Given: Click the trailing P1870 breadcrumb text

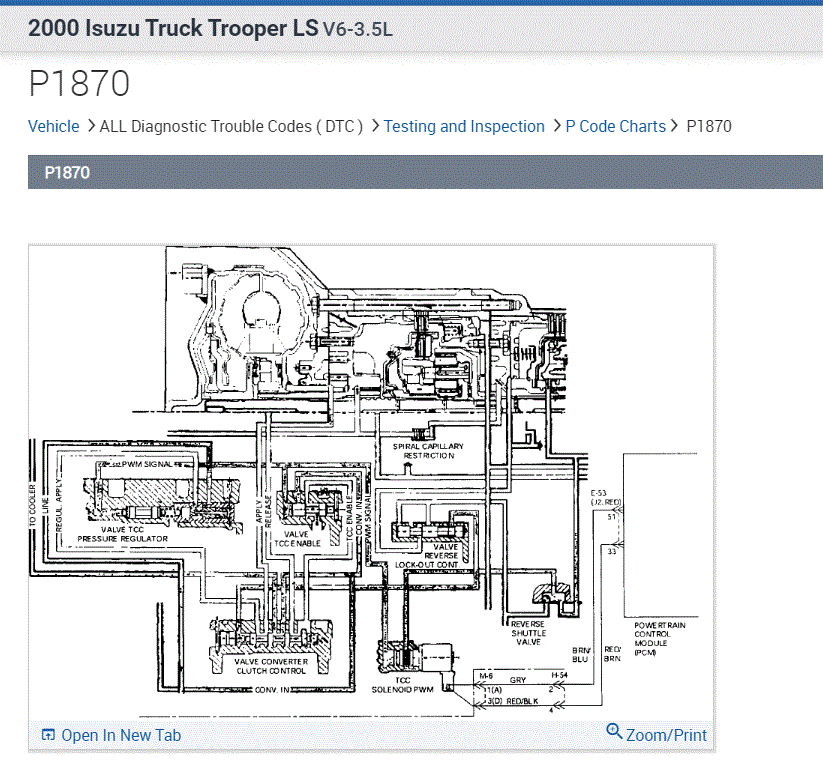Looking at the screenshot, I should pyautogui.click(x=709, y=127).
